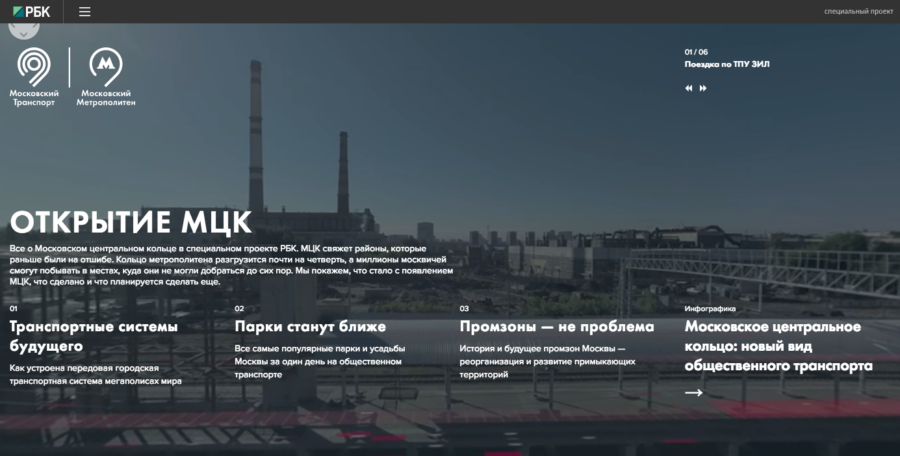Click the РБК logo

pyautogui.click(x=32, y=11)
